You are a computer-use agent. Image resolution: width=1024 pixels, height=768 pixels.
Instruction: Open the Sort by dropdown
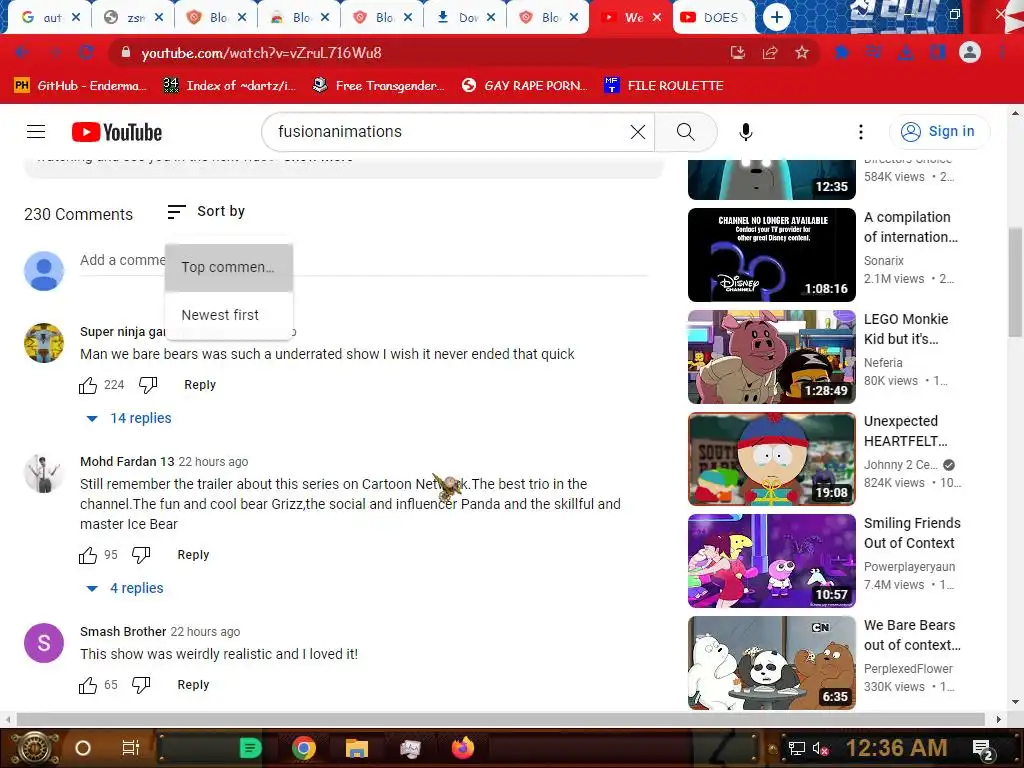[x=206, y=212]
